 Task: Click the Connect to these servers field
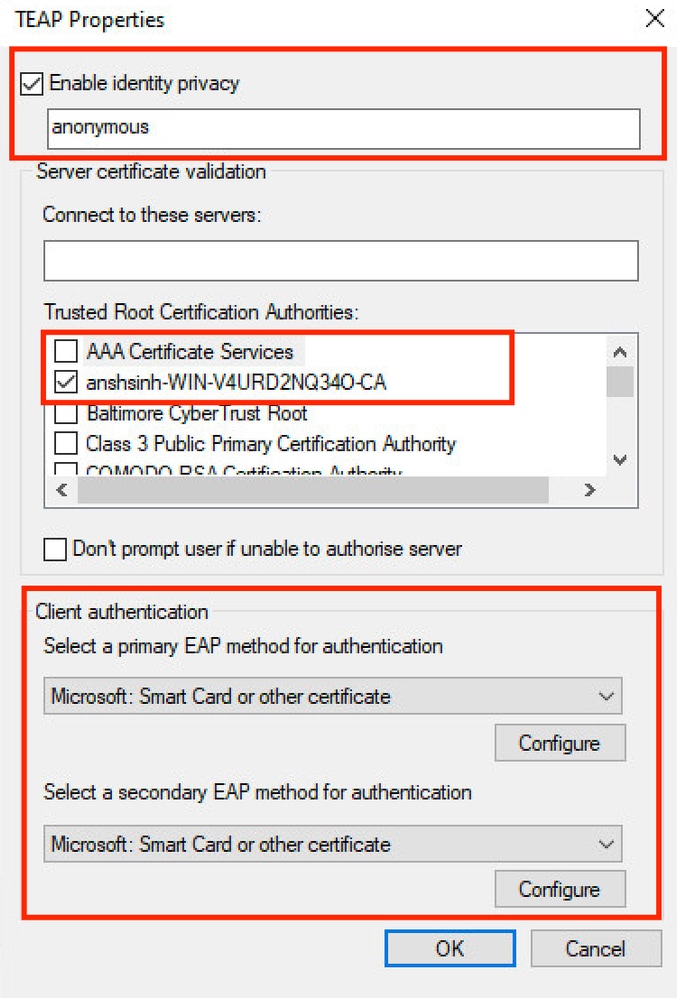340,260
